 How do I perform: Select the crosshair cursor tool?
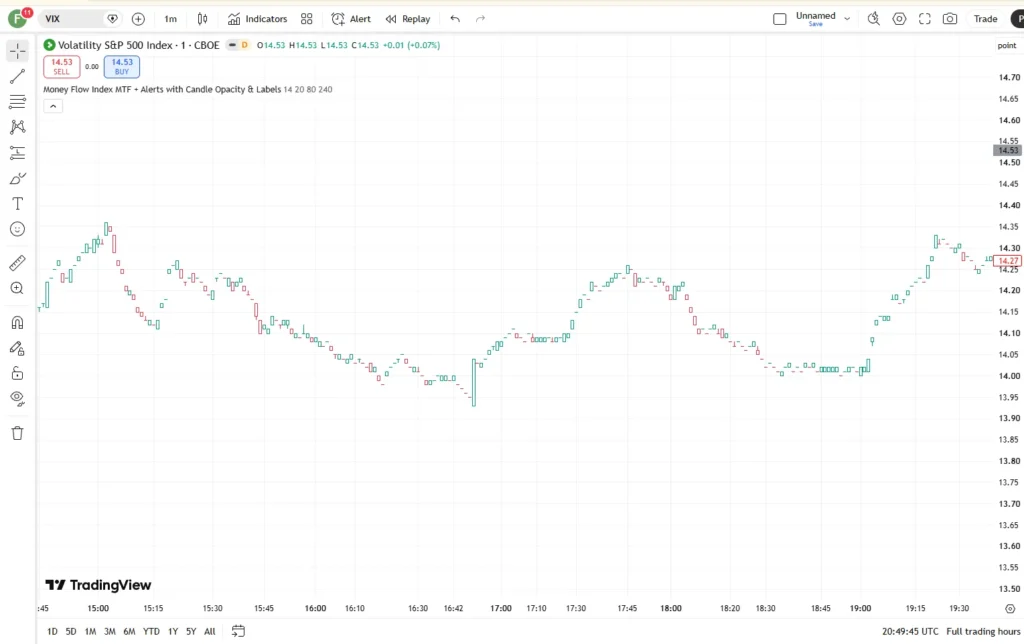click(18, 51)
